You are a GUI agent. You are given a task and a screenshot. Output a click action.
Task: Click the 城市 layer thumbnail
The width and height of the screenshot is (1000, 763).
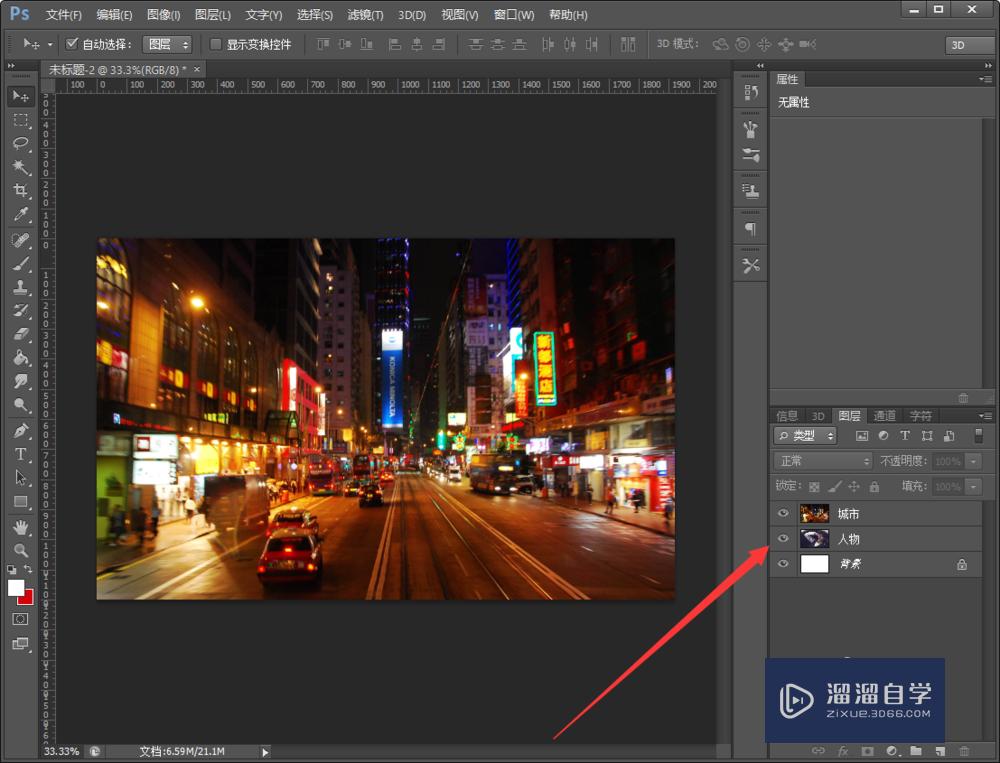click(815, 514)
